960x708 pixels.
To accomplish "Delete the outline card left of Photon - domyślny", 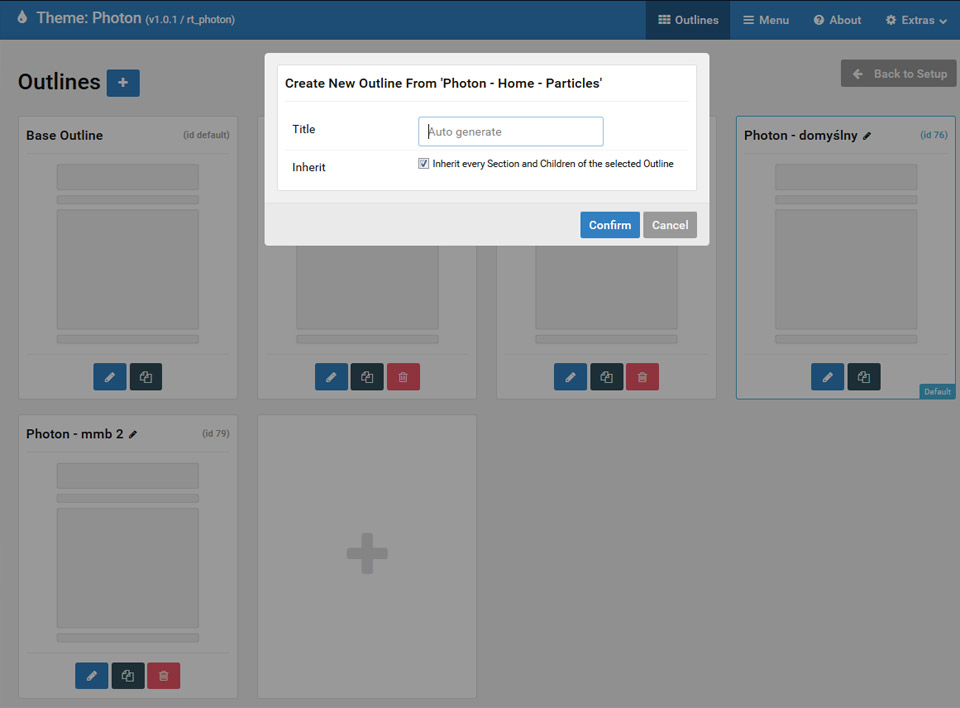I will pos(642,377).
